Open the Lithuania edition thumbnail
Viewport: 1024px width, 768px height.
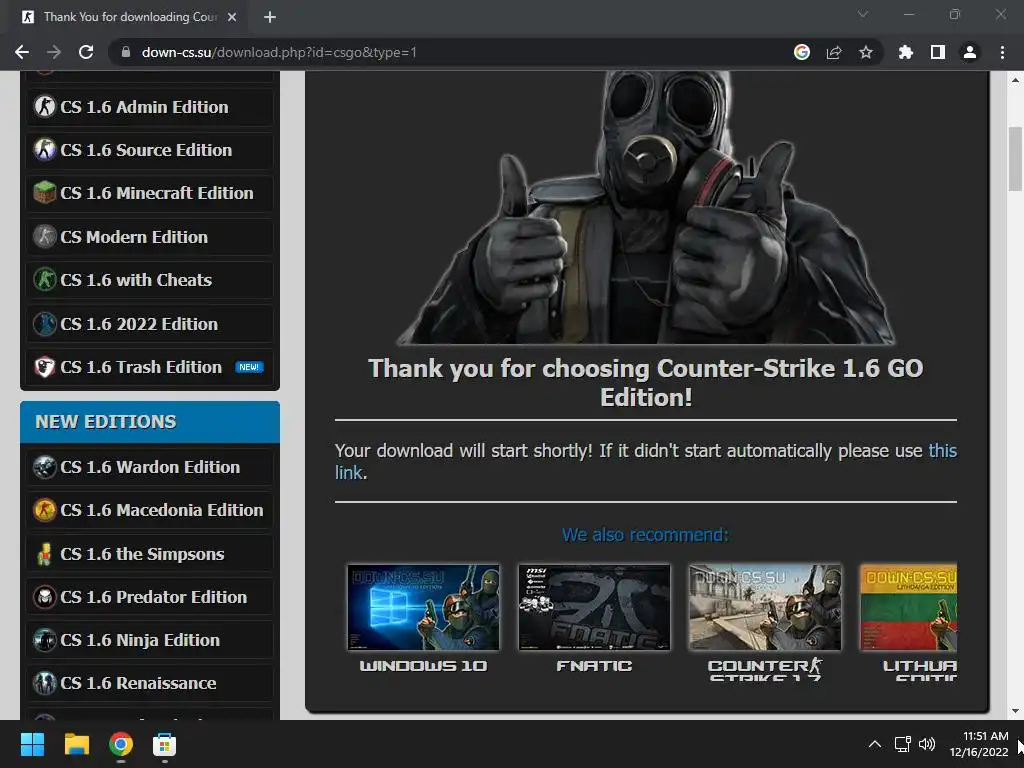[908, 607]
